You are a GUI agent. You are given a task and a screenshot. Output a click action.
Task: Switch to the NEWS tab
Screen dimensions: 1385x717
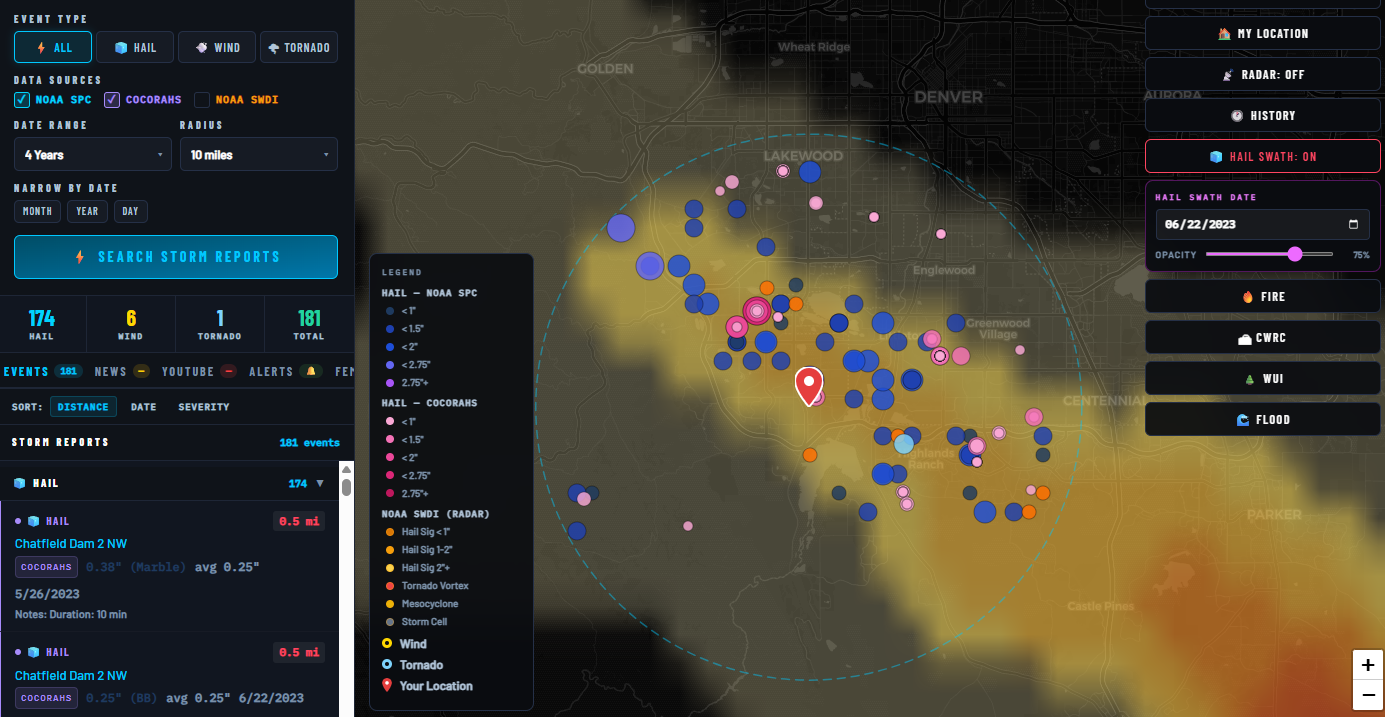click(122, 371)
